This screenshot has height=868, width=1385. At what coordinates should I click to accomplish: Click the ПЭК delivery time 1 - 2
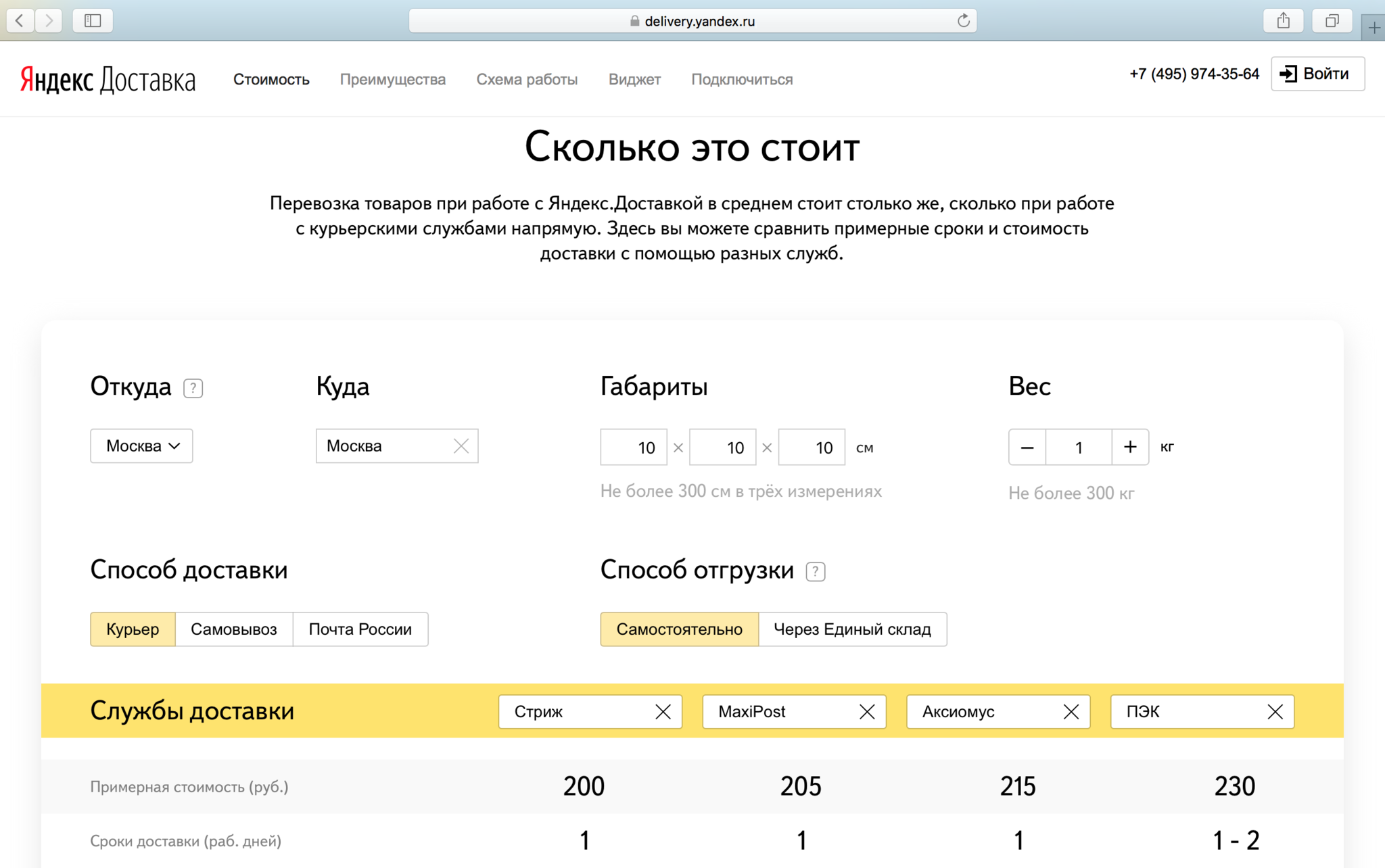pos(1236,841)
